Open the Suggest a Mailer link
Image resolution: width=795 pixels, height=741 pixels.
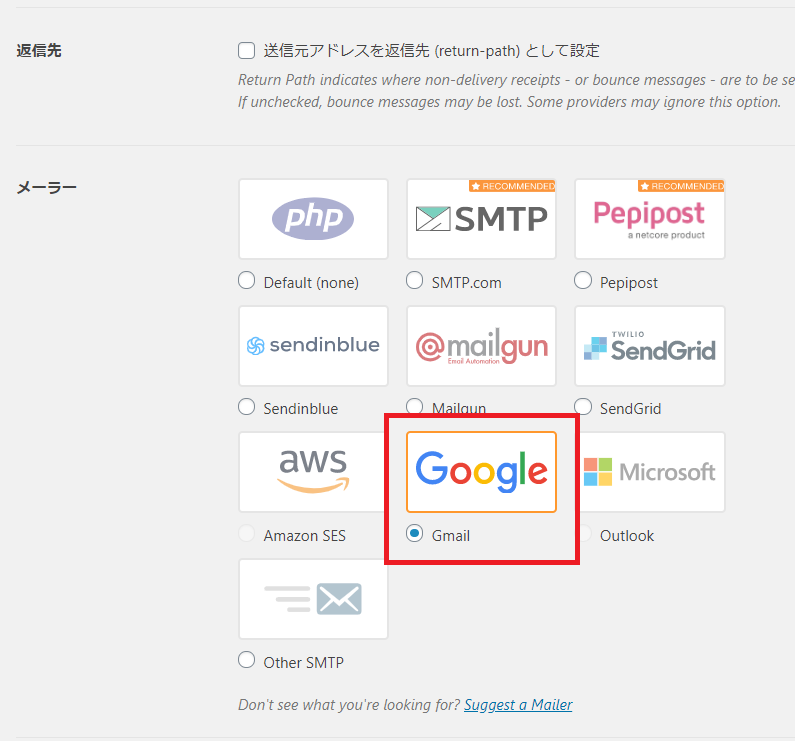coord(518,704)
